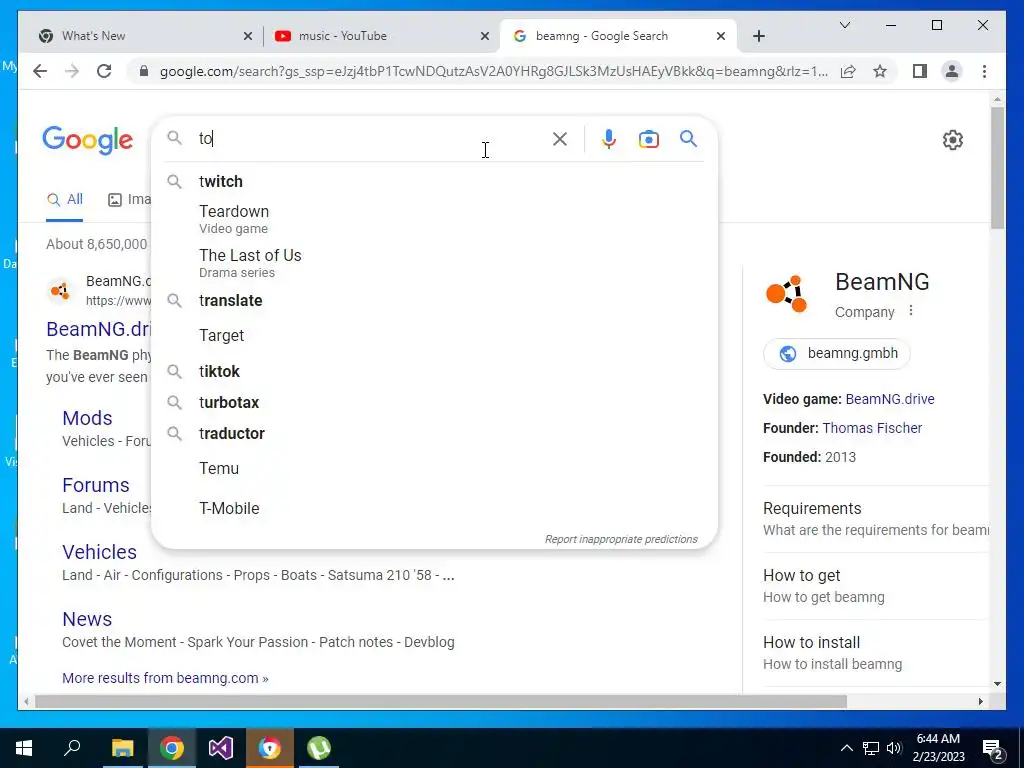Open the Forums sitelink

95,485
